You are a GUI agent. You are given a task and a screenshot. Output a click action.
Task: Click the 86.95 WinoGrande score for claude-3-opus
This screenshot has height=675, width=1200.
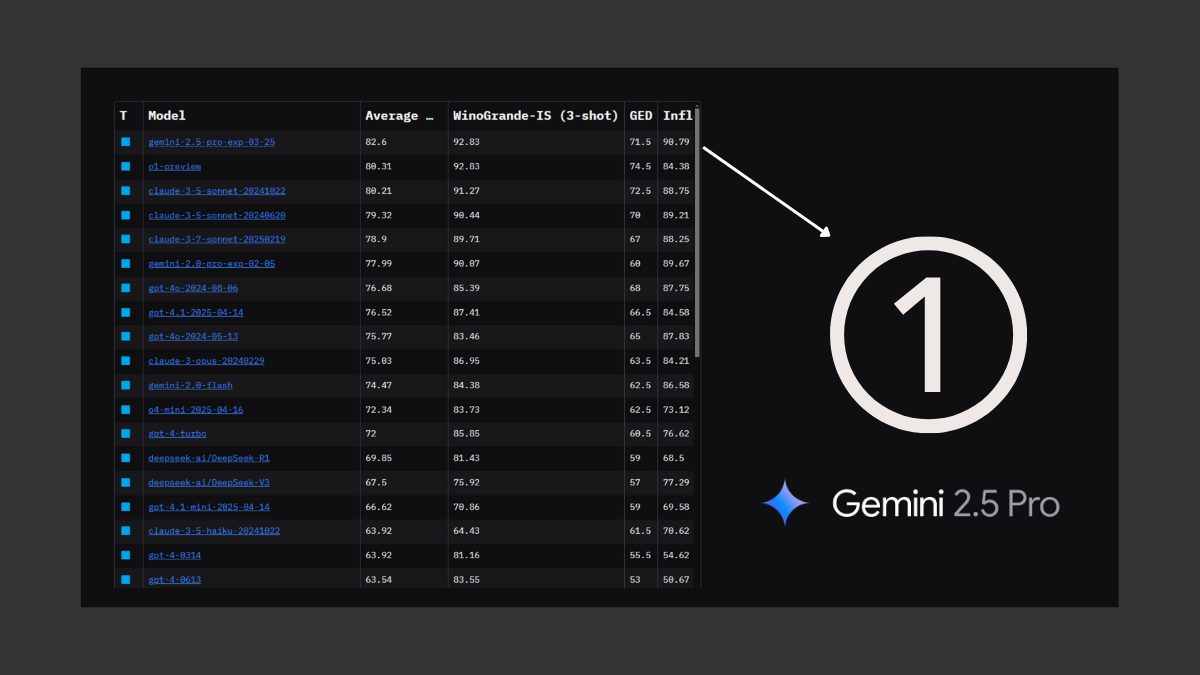tap(466, 361)
